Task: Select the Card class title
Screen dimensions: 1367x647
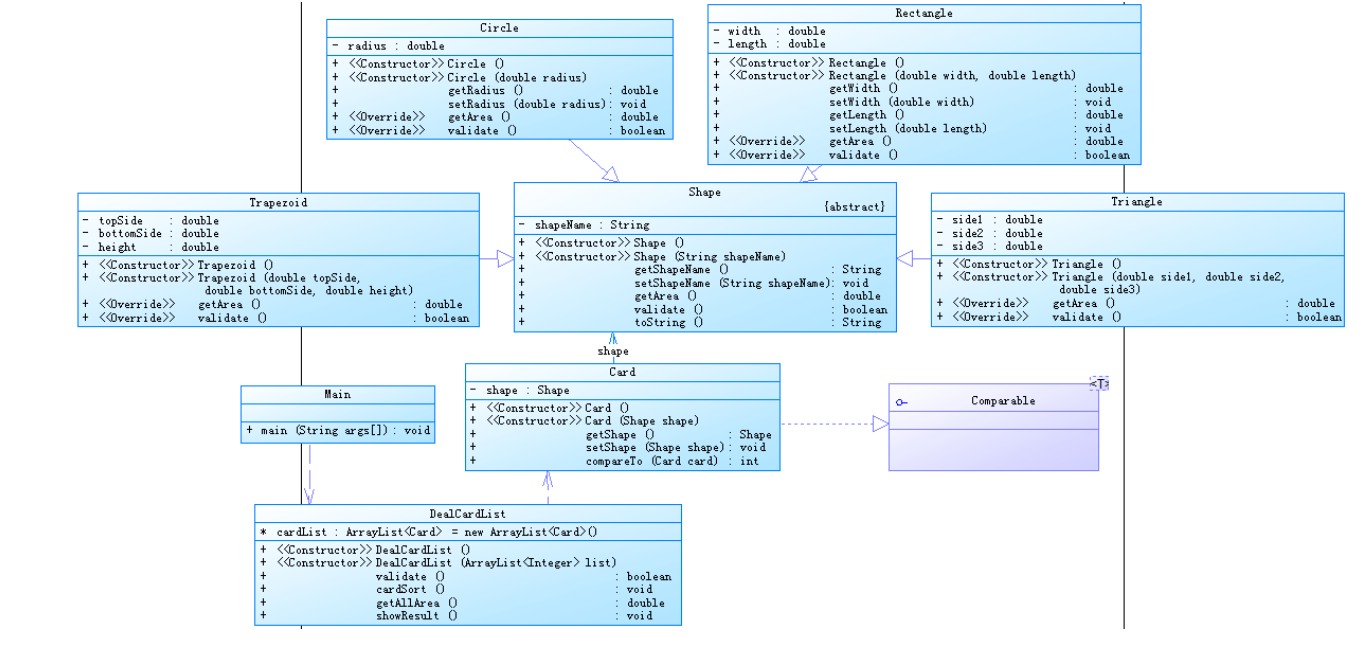Action: 622,372
